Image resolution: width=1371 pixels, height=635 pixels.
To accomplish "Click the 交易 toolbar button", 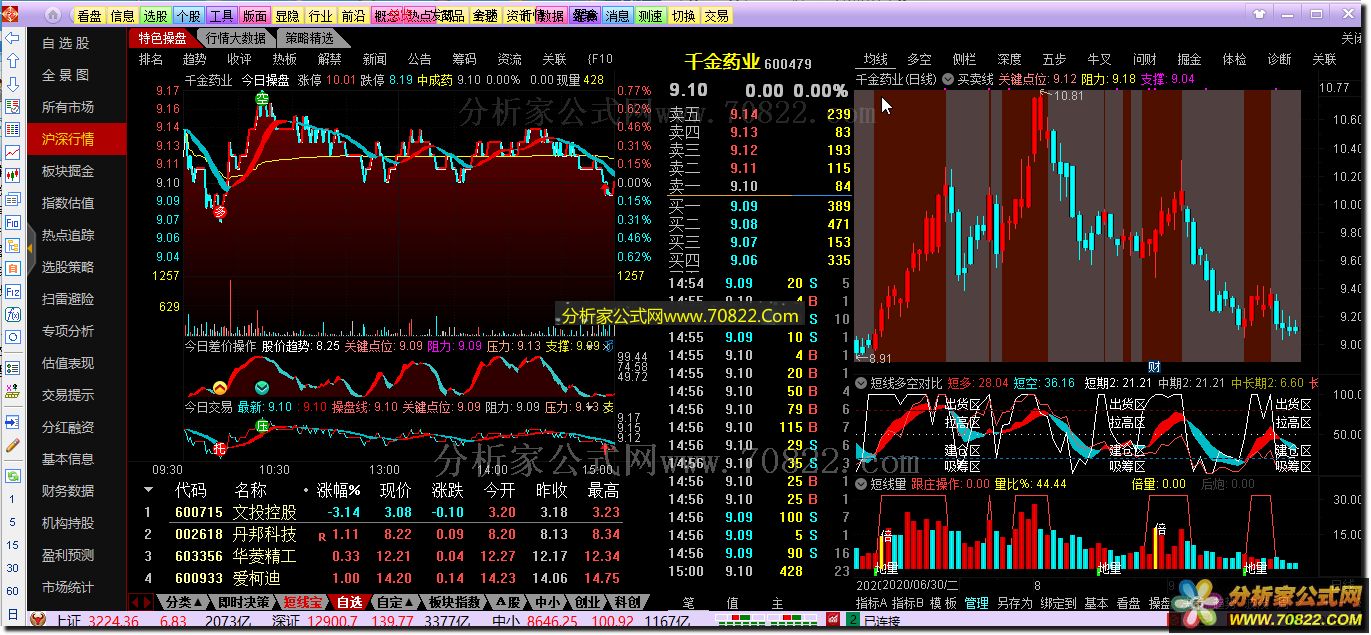I will [x=717, y=16].
